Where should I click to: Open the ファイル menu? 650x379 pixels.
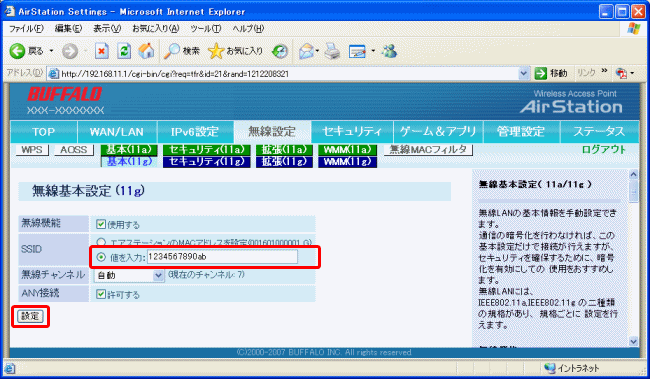click(26, 29)
